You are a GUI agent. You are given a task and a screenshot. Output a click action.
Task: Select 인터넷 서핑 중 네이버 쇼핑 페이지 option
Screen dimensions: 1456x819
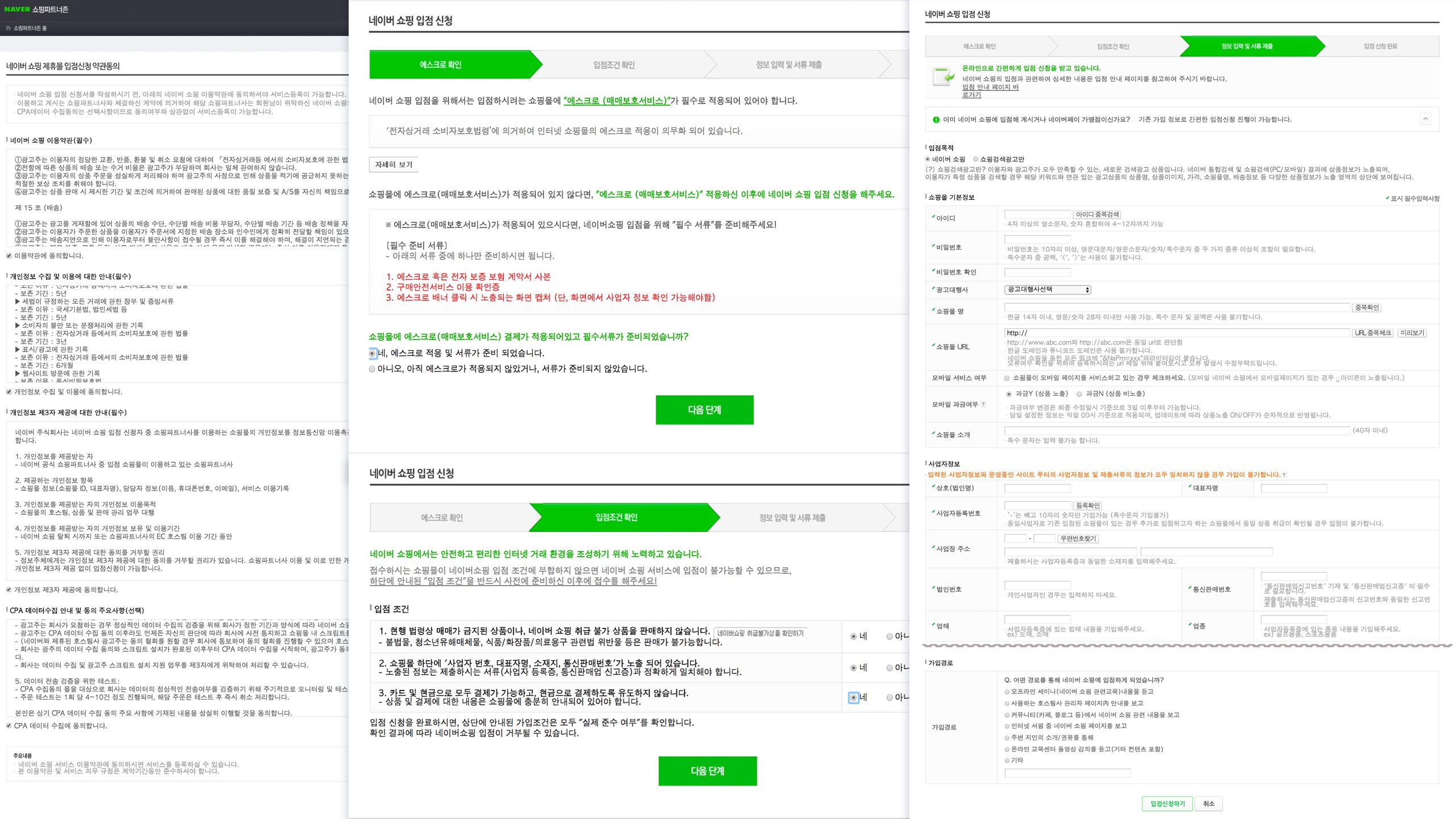[1007, 726]
